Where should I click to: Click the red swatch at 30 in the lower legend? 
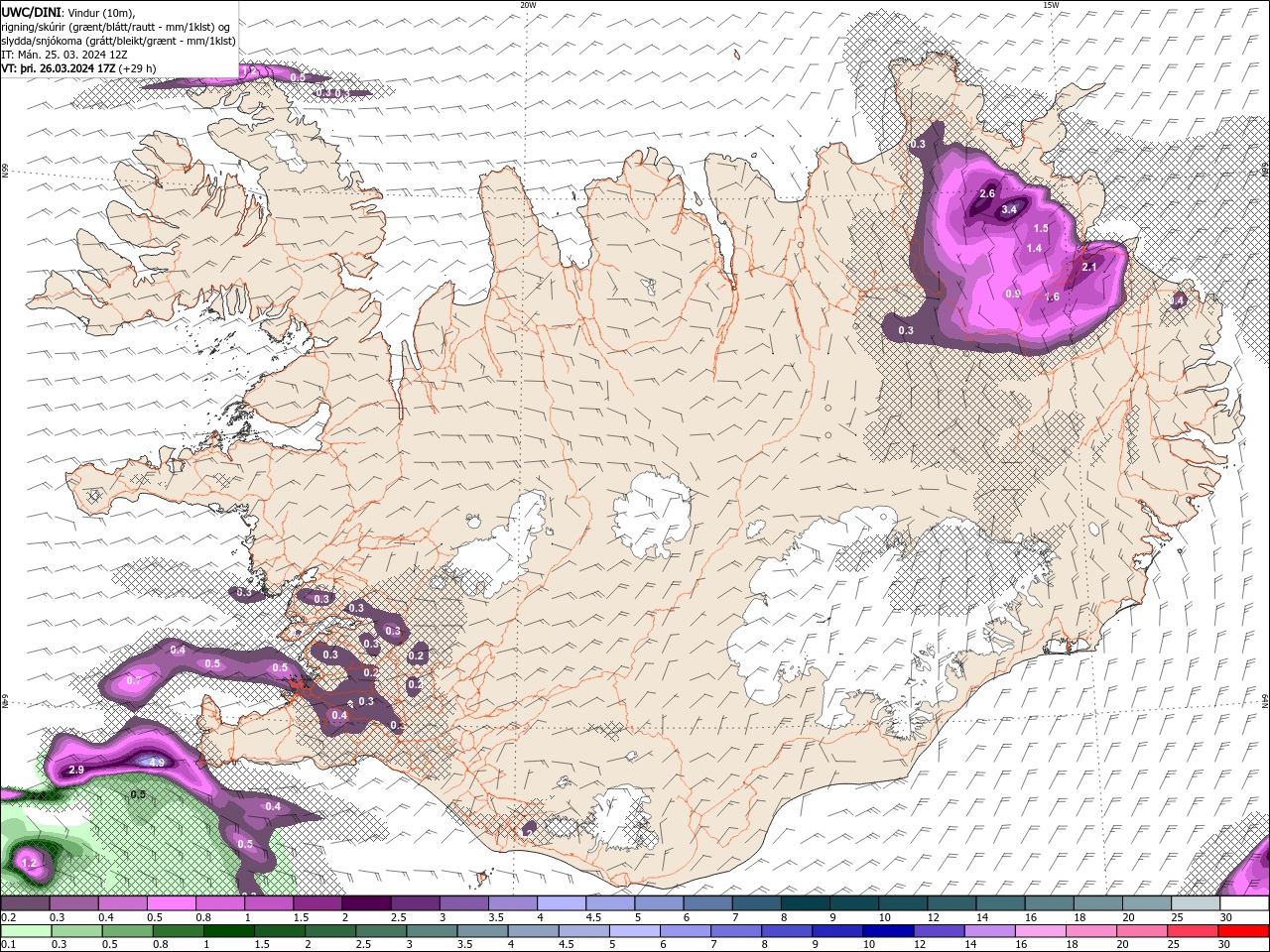[x=1244, y=930]
